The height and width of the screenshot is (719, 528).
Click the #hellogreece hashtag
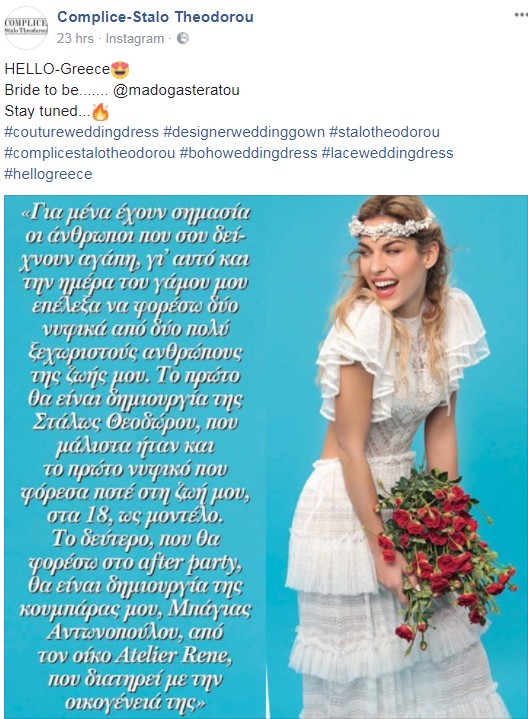pyautogui.click(x=48, y=174)
